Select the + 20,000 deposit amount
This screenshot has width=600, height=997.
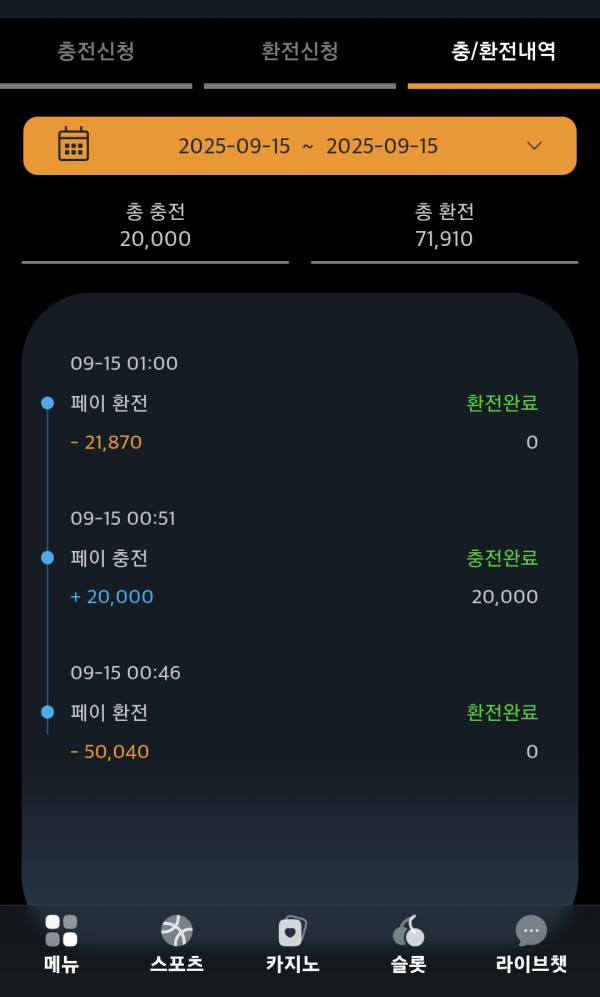pos(112,597)
